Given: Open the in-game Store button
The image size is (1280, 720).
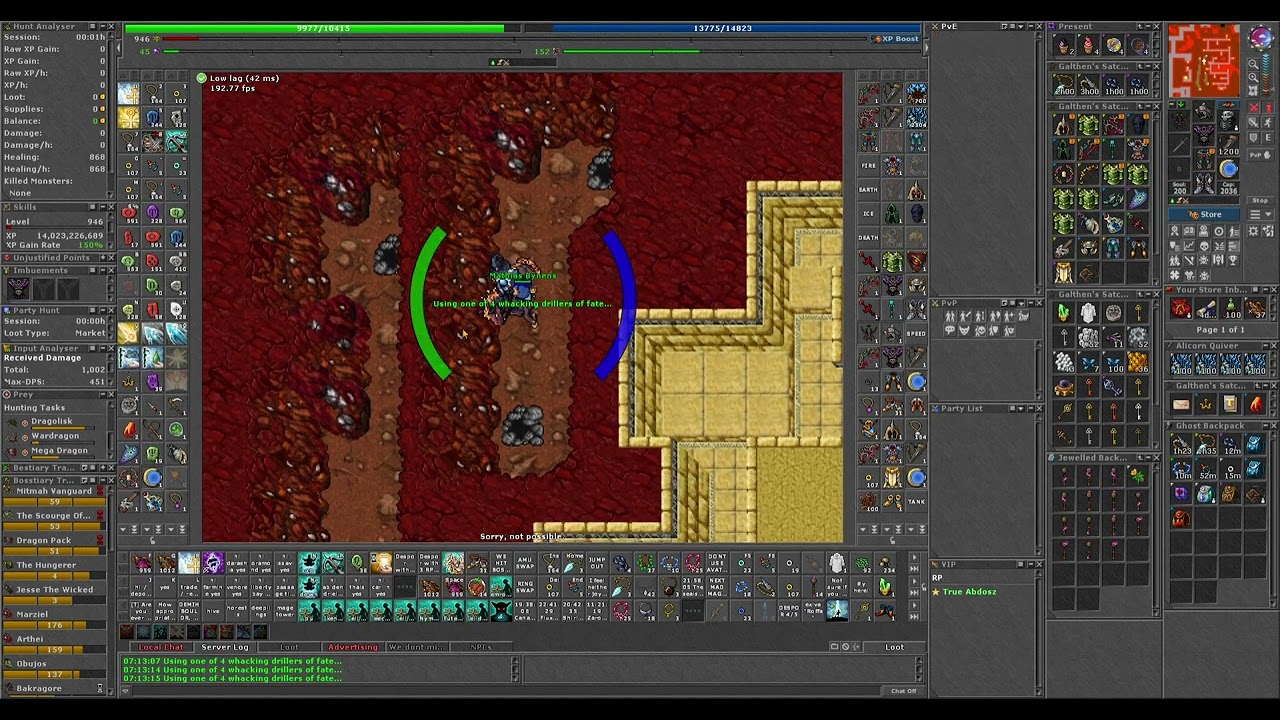Looking at the screenshot, I should tap(1205, 214).
